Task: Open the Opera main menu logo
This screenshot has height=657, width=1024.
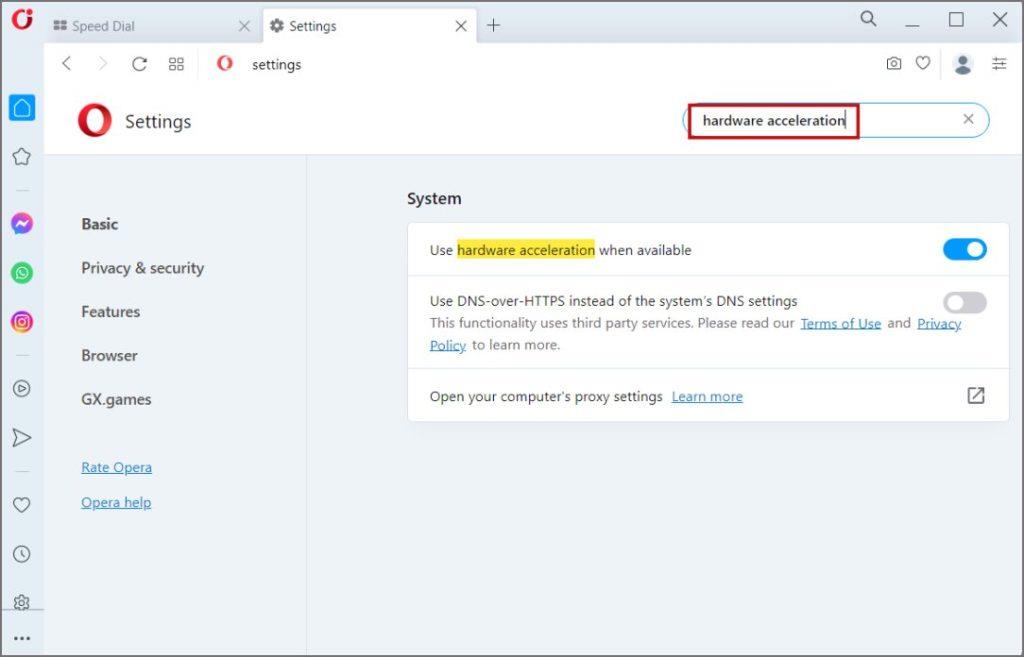Action: [22, 20]
